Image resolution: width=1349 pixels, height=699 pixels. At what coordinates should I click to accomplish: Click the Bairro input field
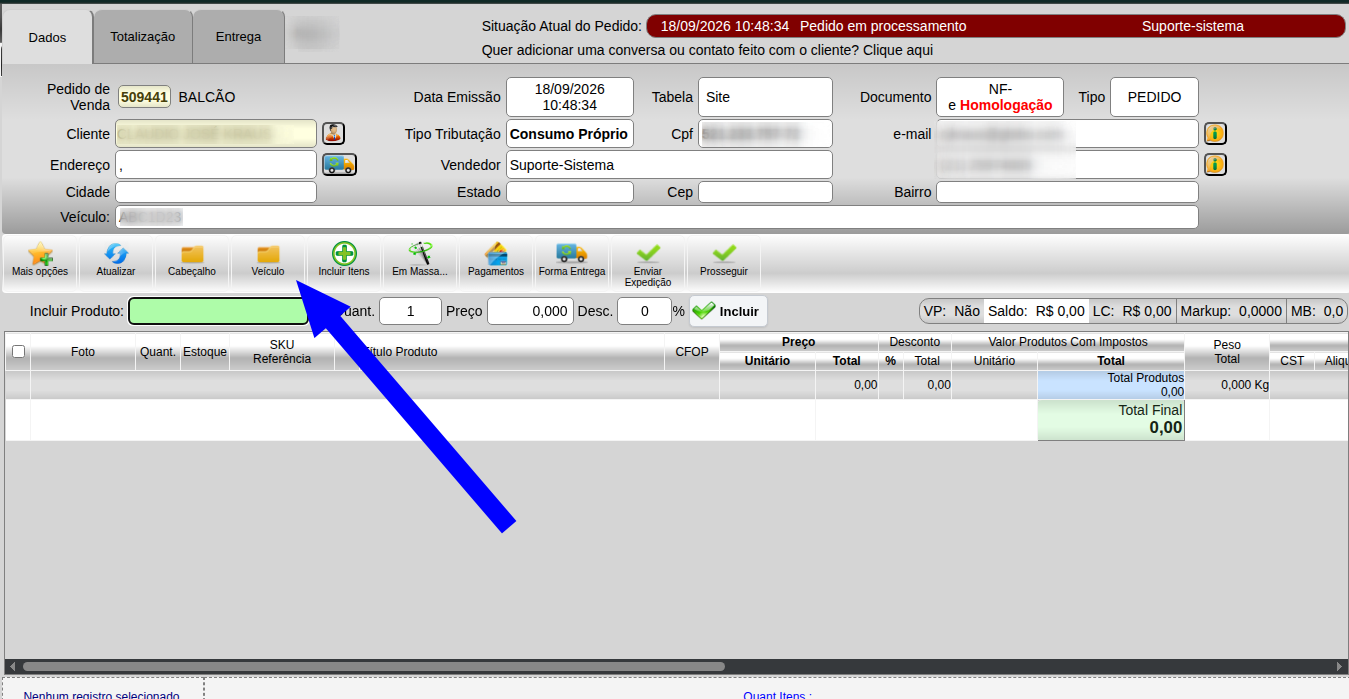coord(1067,192)
